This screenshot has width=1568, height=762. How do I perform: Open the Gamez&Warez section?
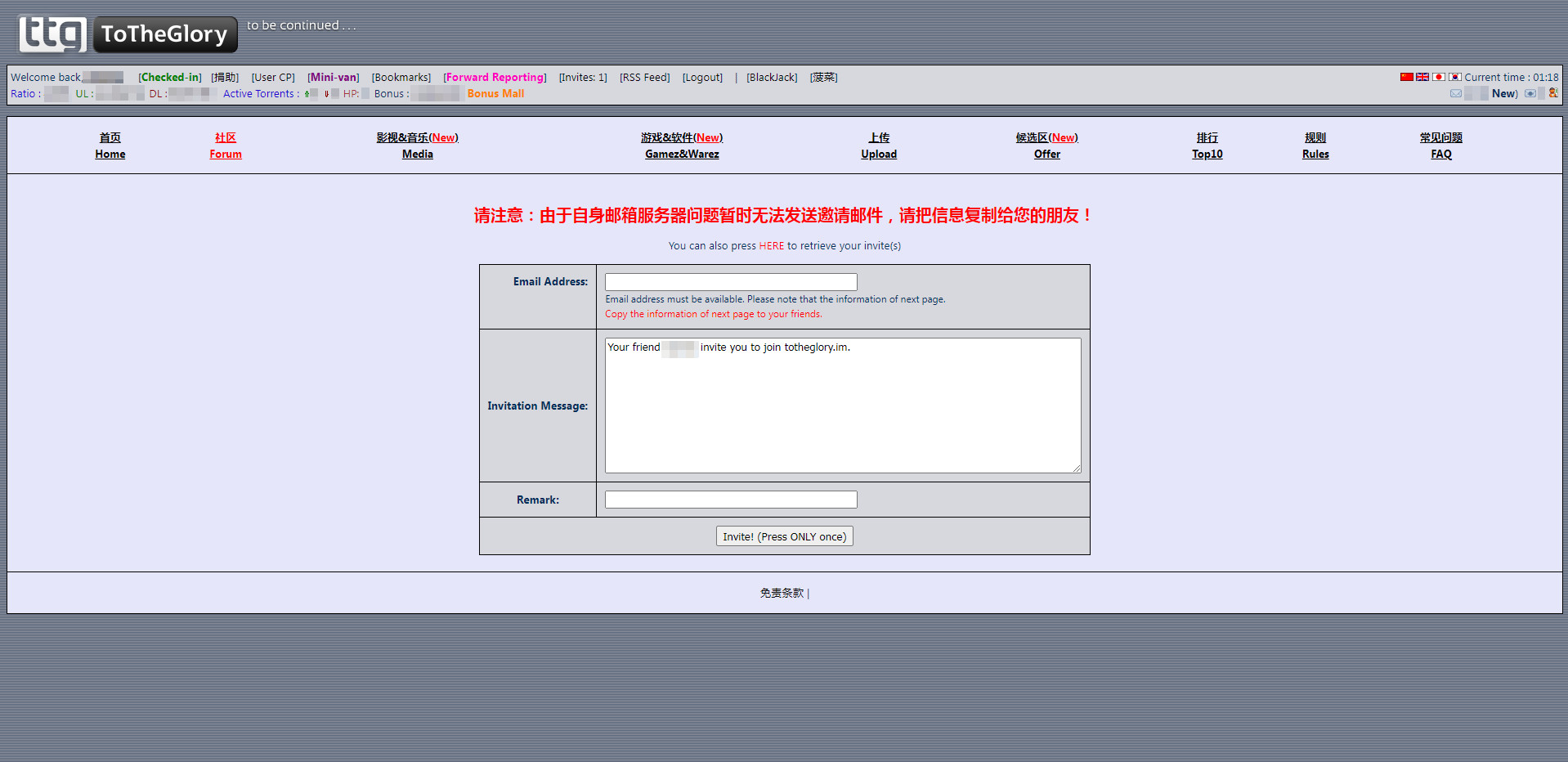(682, 146)
